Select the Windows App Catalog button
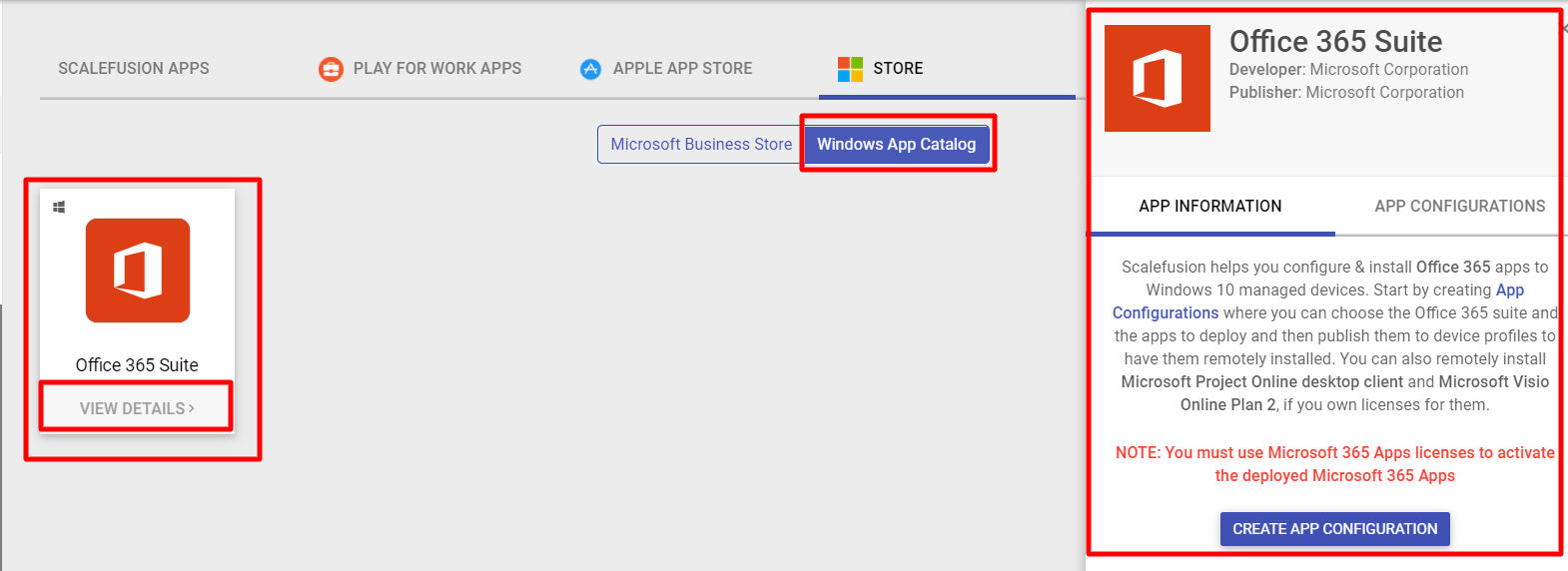The height and width of the screenshot is (571, 1568). [897, 144]
